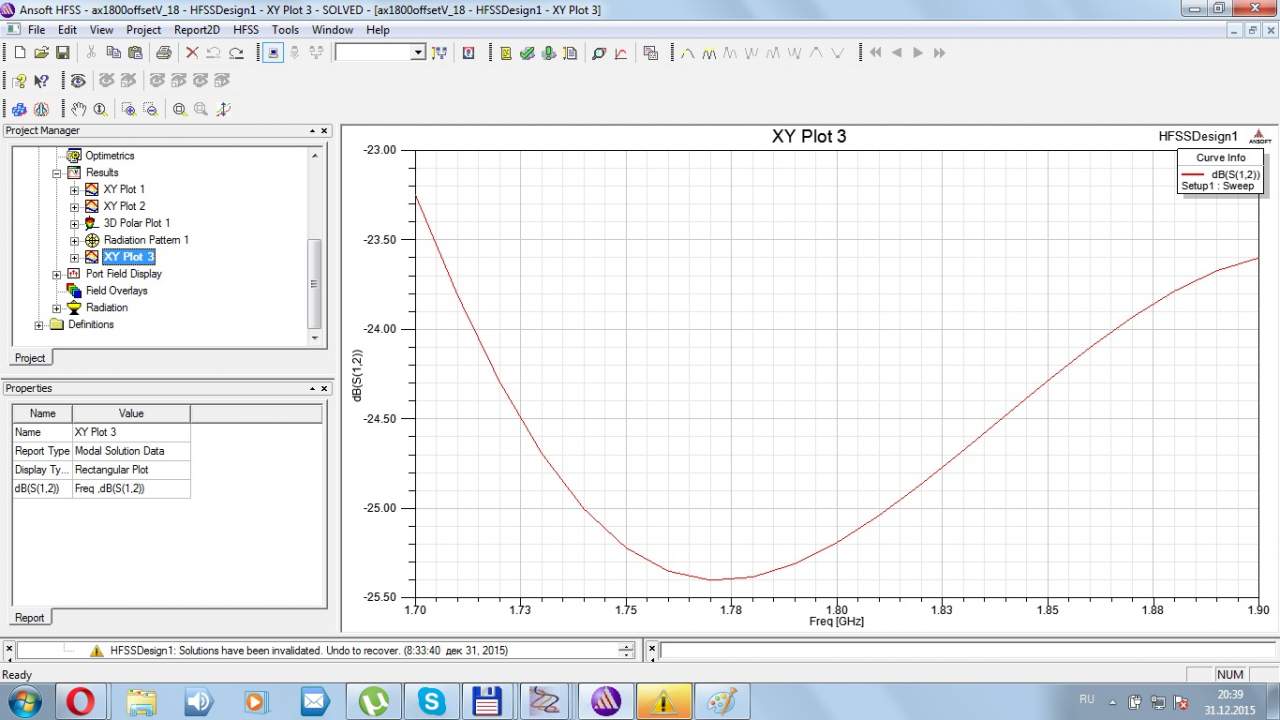This screenshot has width=1280, height=720.
Task: Click the Project Manager vertical scrollbar thumb
Action: [314, 283]
